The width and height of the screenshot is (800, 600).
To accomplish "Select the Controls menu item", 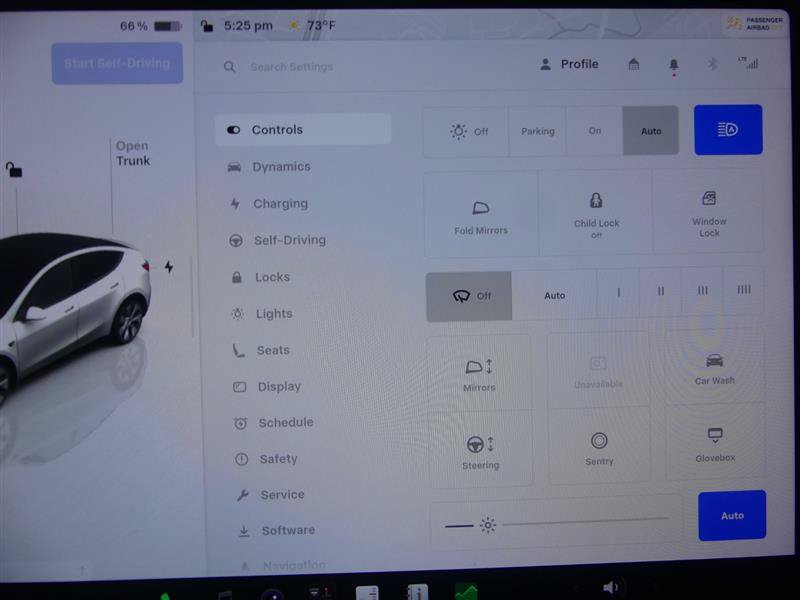I will pos(303,130).
